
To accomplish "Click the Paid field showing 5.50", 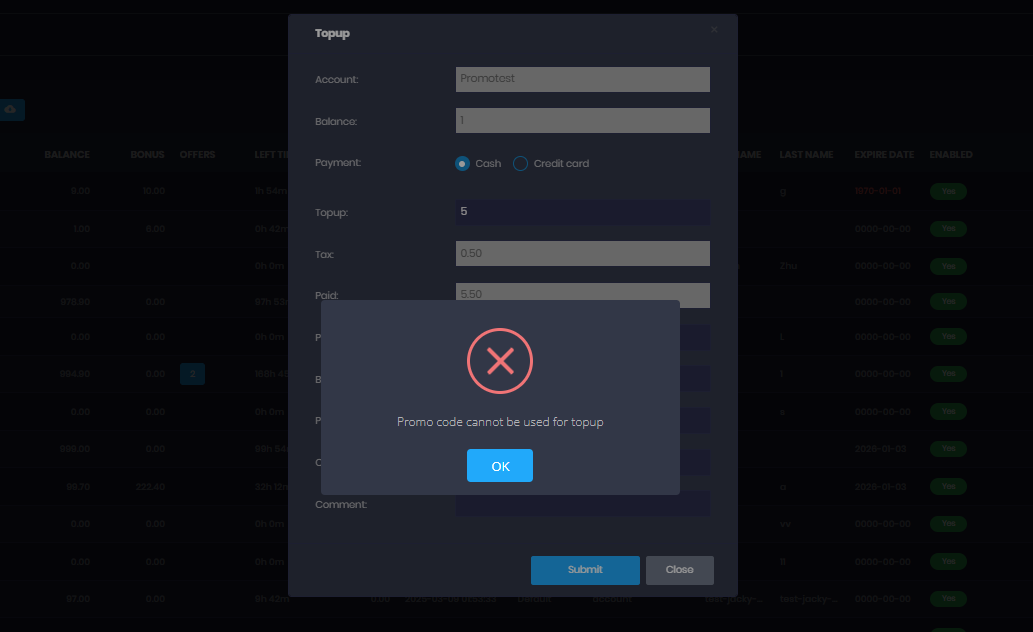I will 583,295.
